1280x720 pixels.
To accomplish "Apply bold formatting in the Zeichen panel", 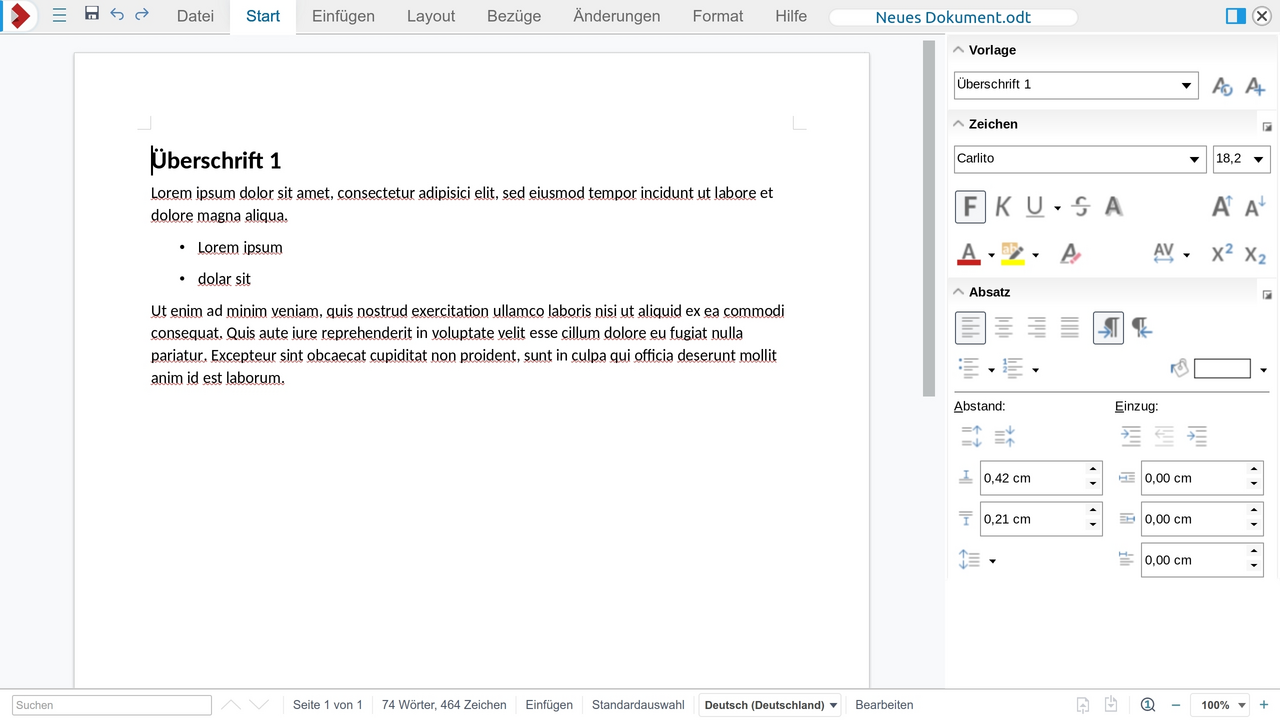I will [x=969, y=206].
